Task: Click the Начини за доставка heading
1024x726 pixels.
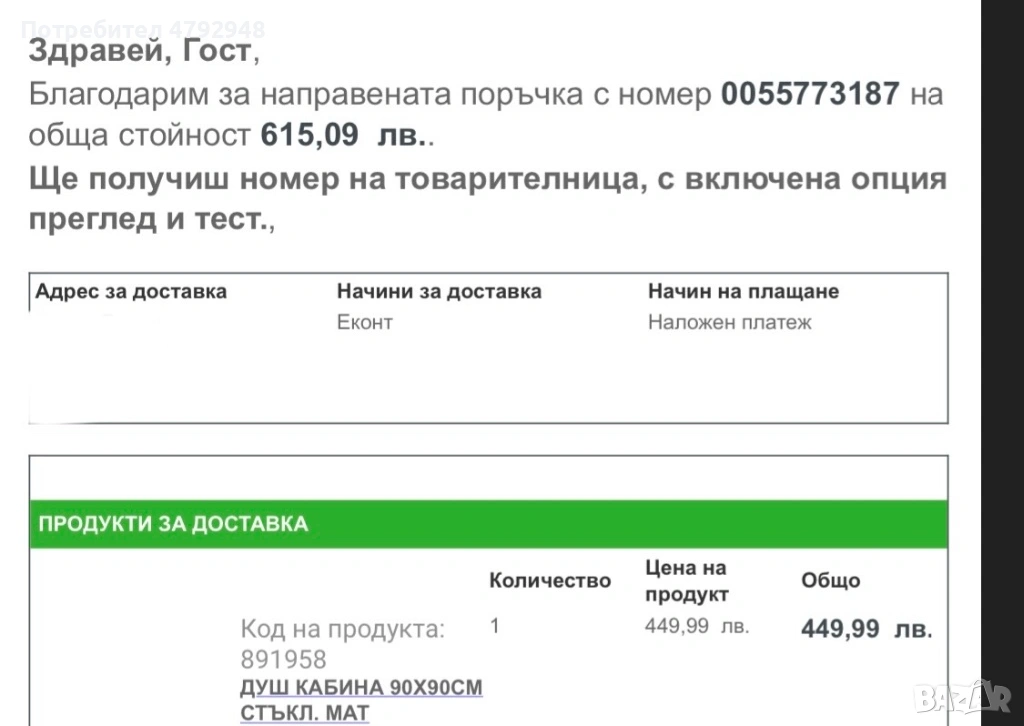Action: tap(439, 292)
